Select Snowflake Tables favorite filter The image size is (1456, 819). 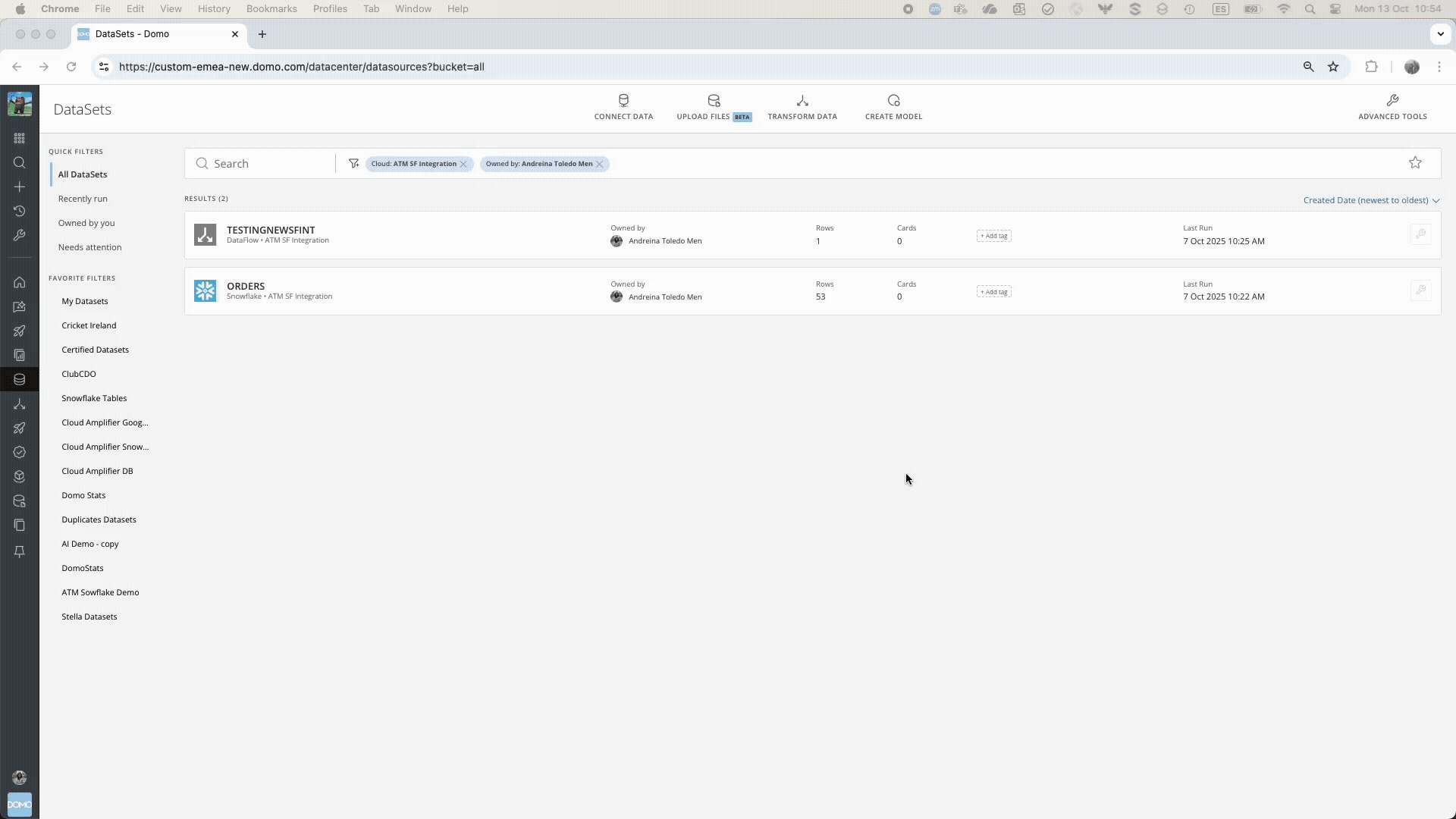94,398
